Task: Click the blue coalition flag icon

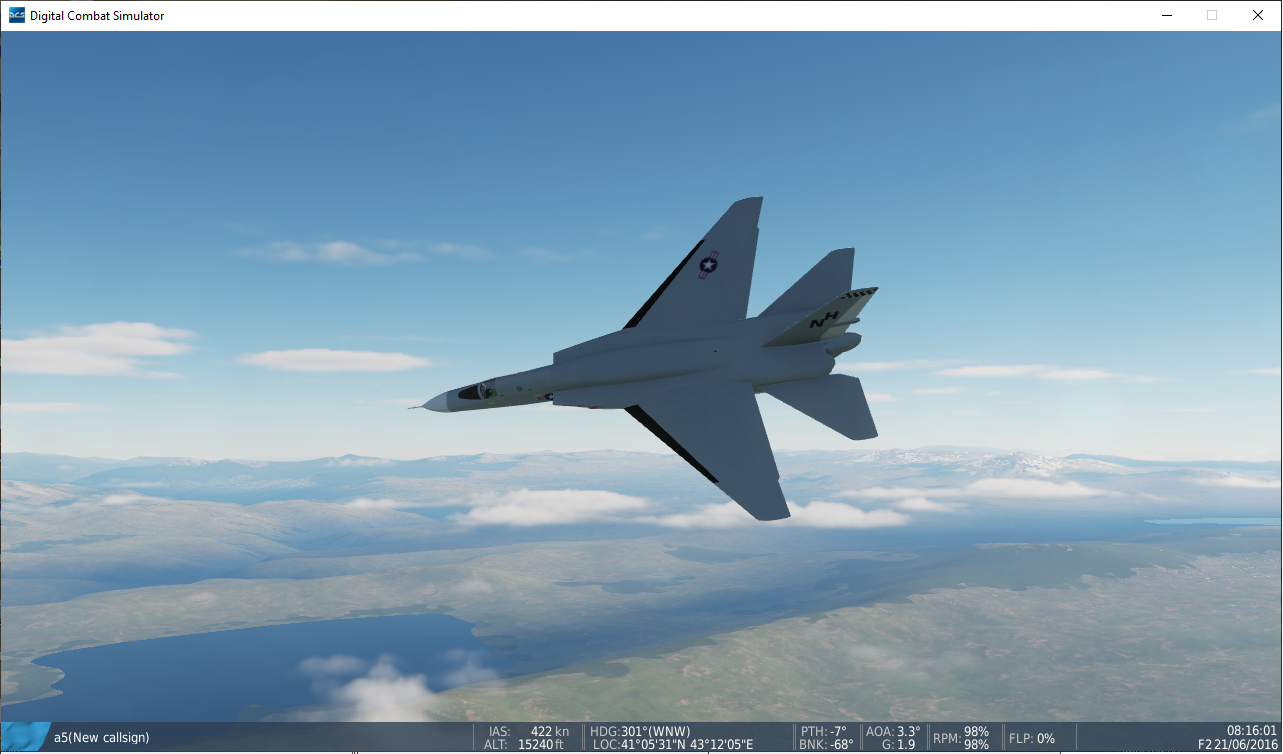Action: tap(26, 736)
